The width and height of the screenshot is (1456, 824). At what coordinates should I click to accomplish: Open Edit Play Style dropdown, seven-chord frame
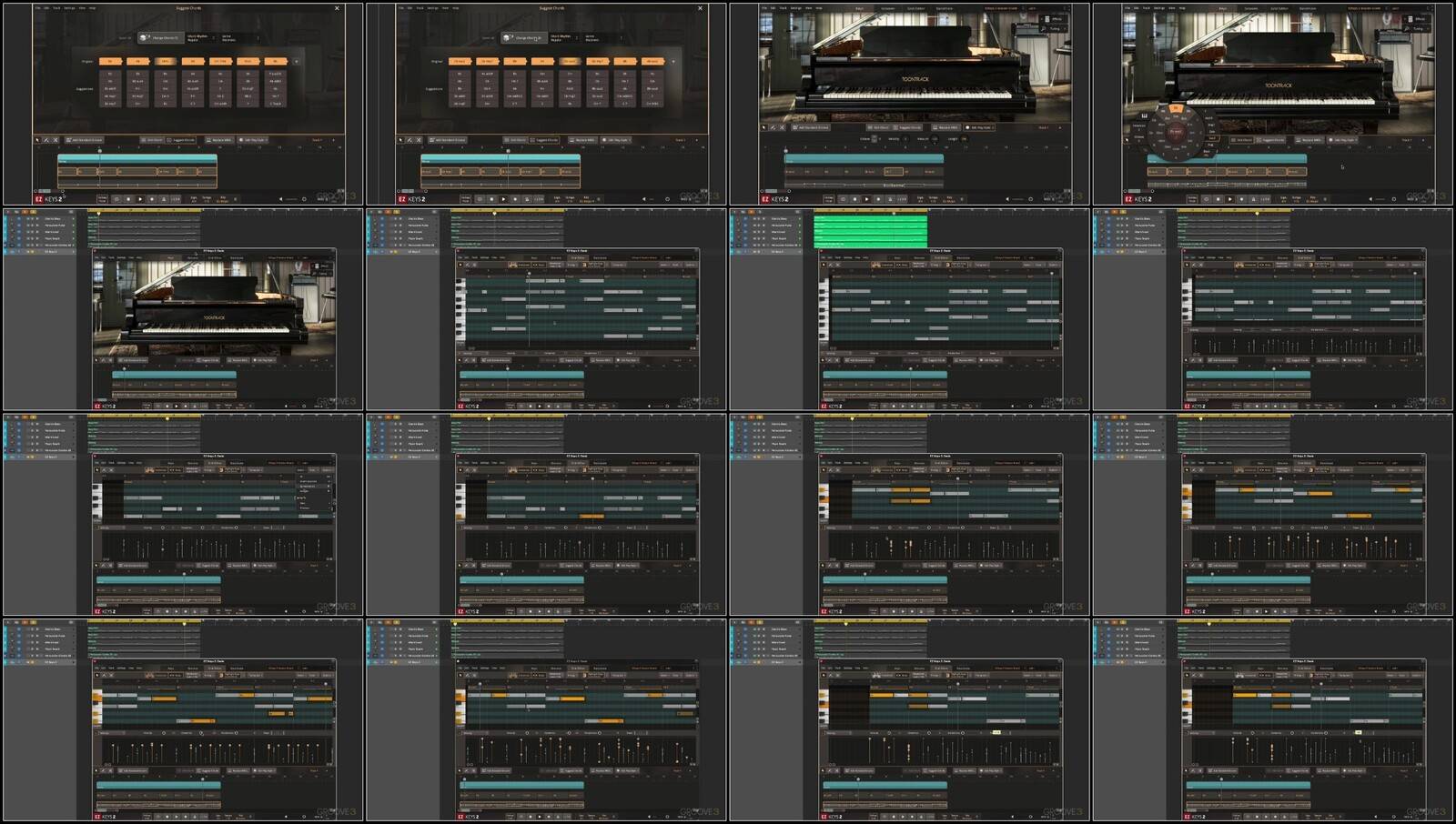253,140
